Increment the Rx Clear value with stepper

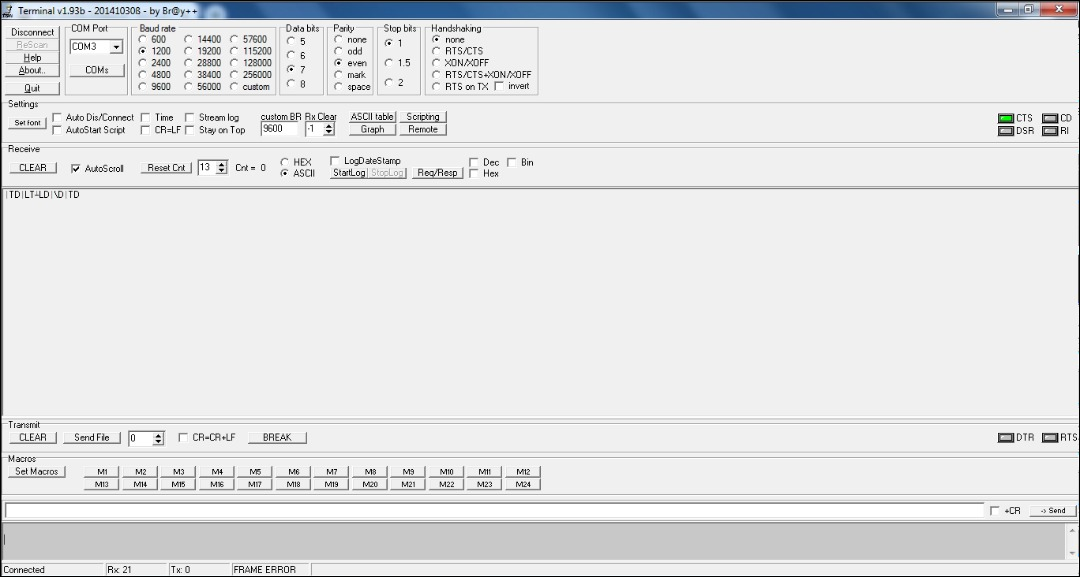(x=329, y=124)
